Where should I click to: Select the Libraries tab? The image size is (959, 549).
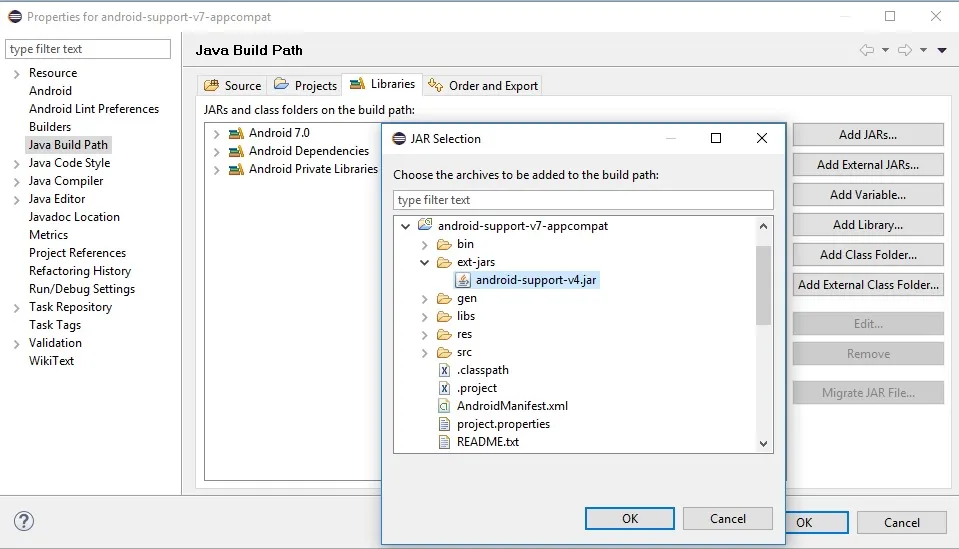[x=382, y=84]
